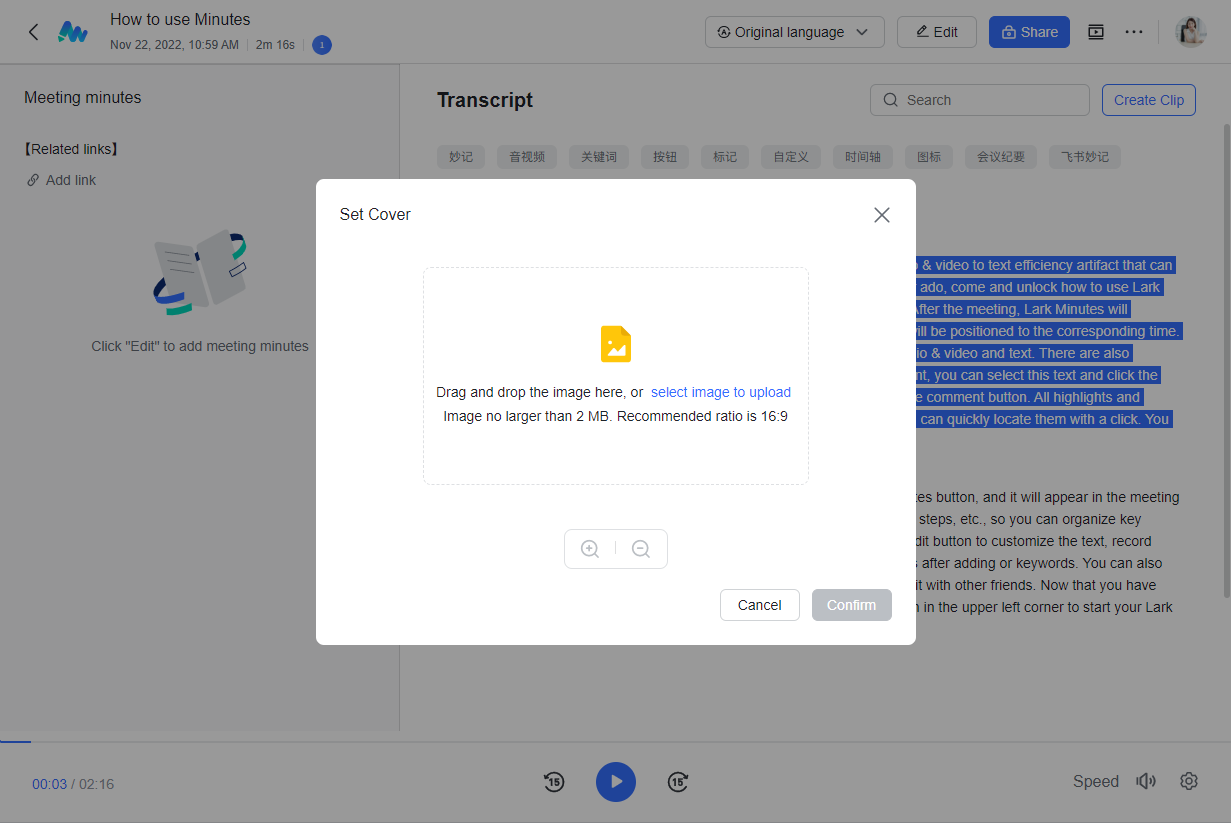Click the transcript Search field
The width and height of the screenshot is (1231, 823).
(980, 100)
